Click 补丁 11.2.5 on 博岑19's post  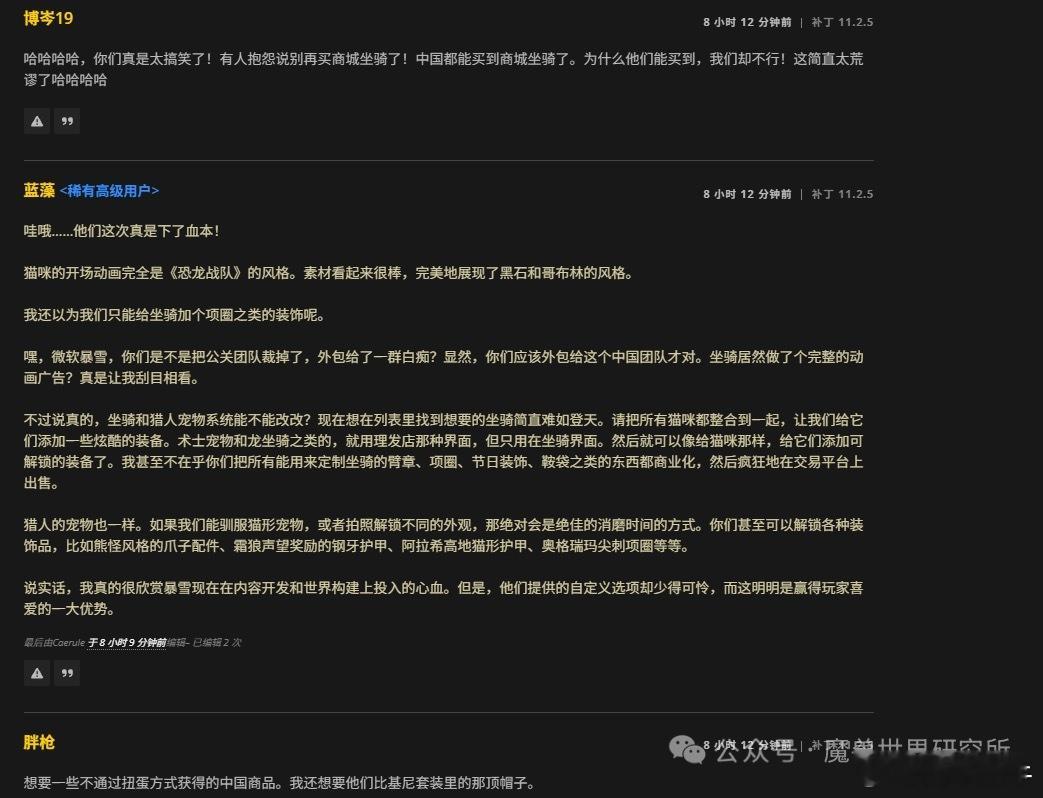click(842, 22)
